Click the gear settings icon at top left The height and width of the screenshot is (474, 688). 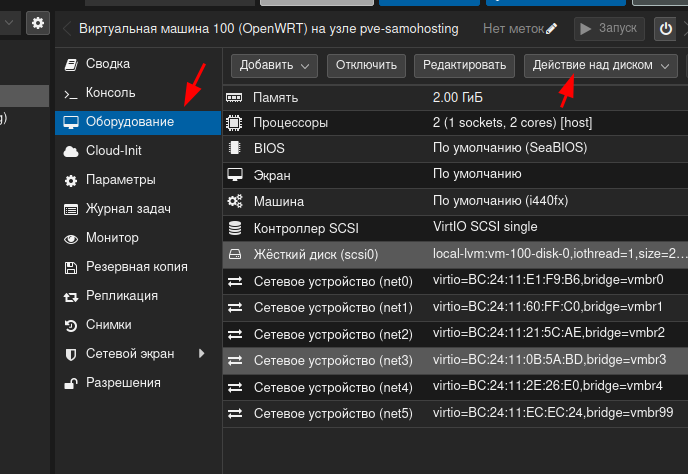38,23
